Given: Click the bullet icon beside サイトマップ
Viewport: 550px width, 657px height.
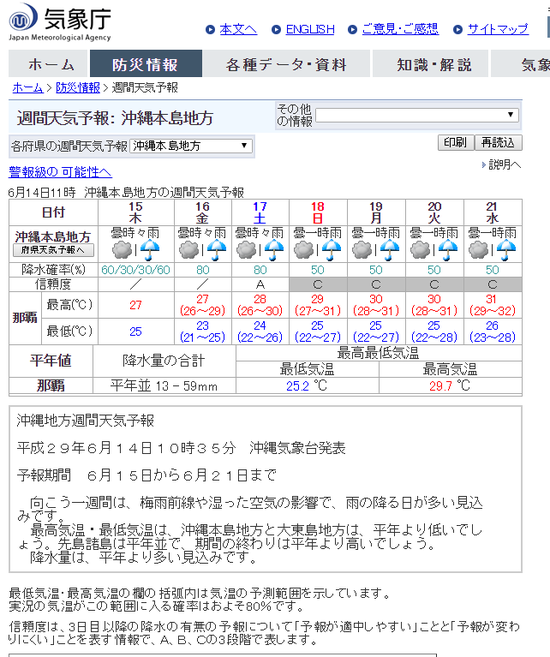Looking at the screenshot, I should pos(458,30).
